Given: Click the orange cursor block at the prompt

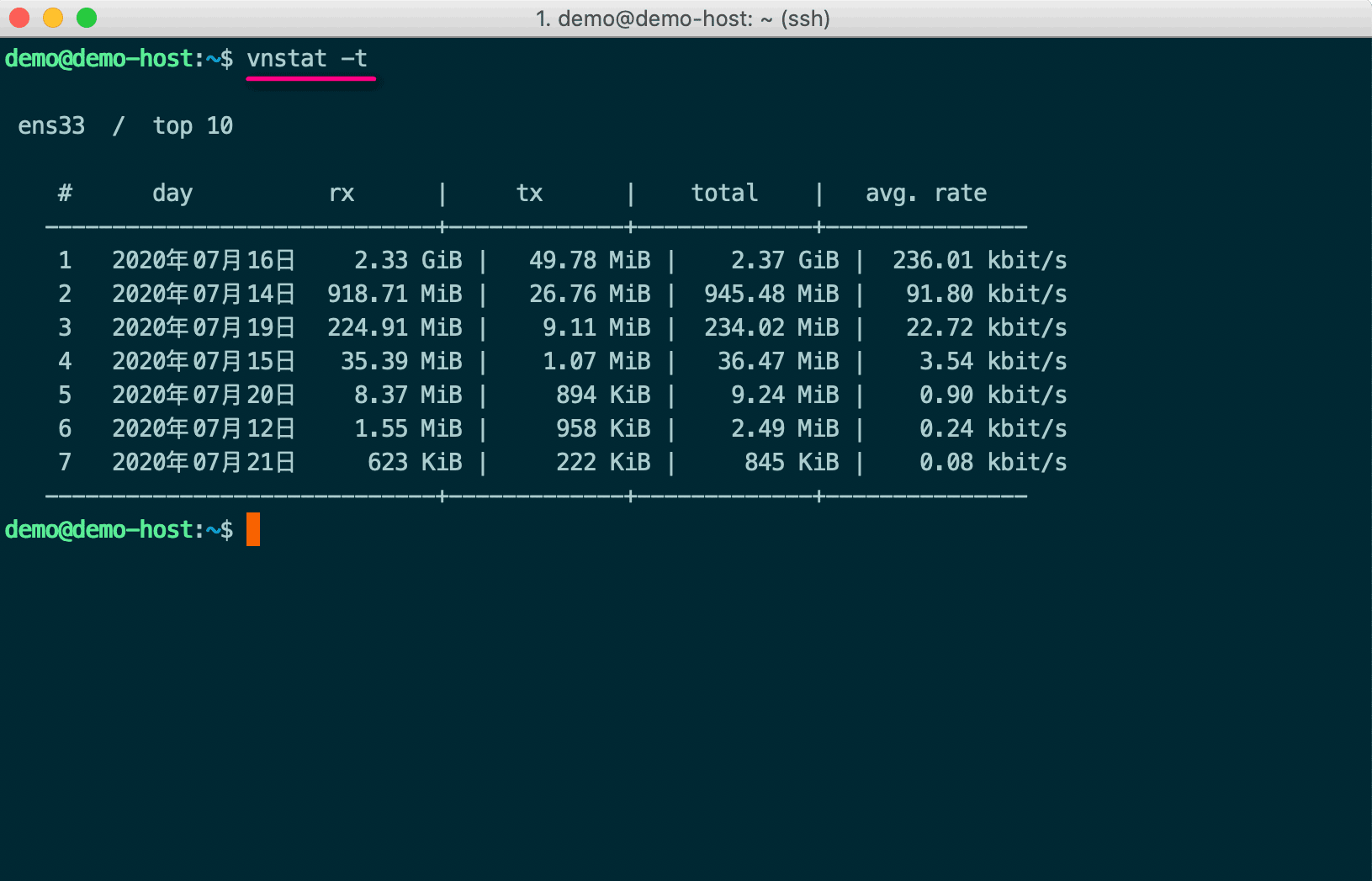Looking at the screenshot, I should point(253,529).
